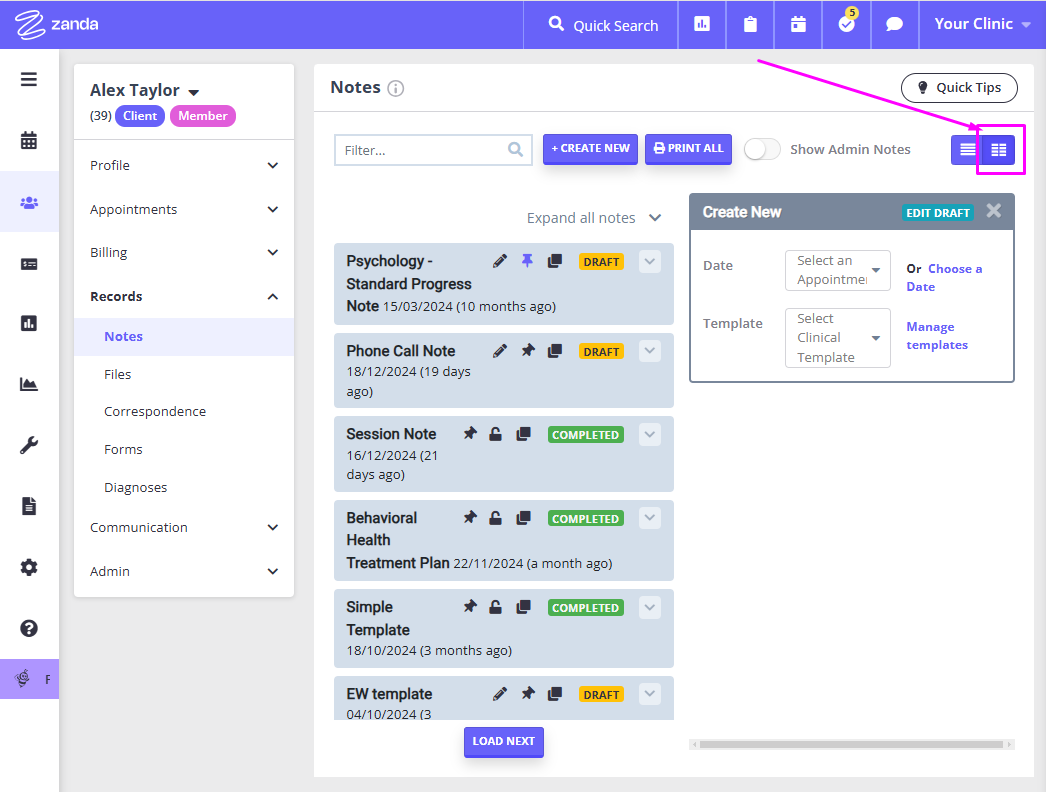Screen dimensions: 1046x792
Task: Edit the Psychology Standard Progress Note pencil icon
Action: click(x=499, y=260)
